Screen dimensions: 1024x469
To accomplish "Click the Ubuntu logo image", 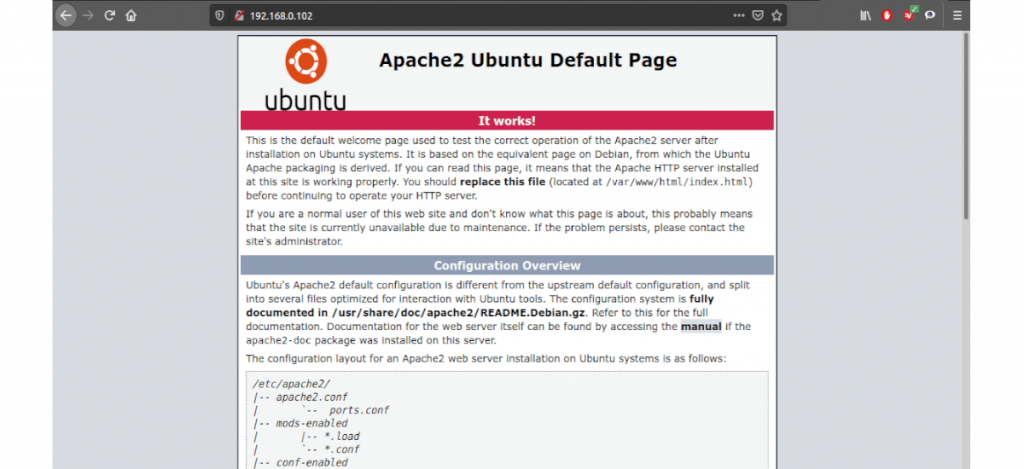I will pyautogui.click(x=305, y=74).
